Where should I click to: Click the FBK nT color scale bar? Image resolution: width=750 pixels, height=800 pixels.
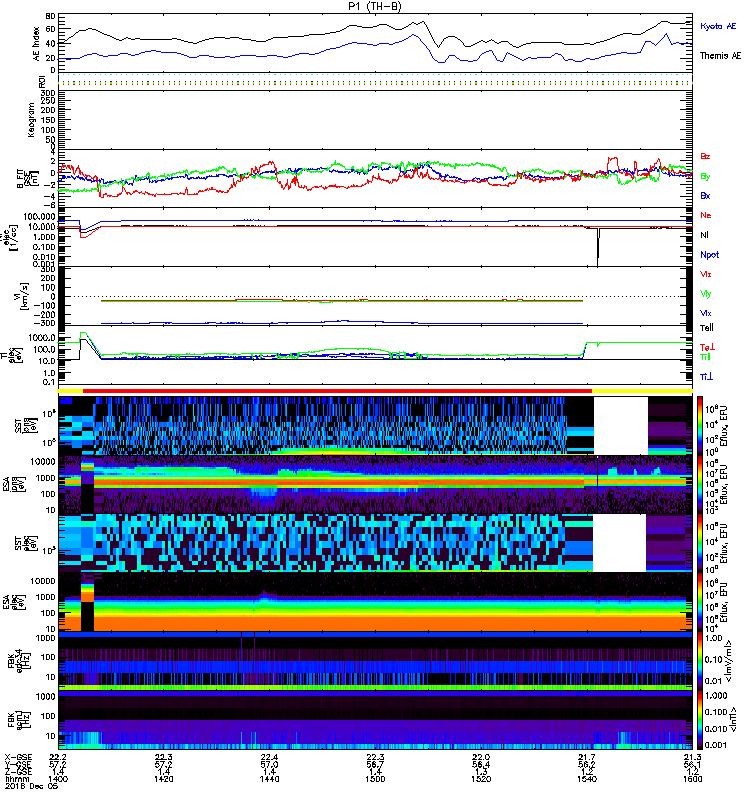coord(700,719)
